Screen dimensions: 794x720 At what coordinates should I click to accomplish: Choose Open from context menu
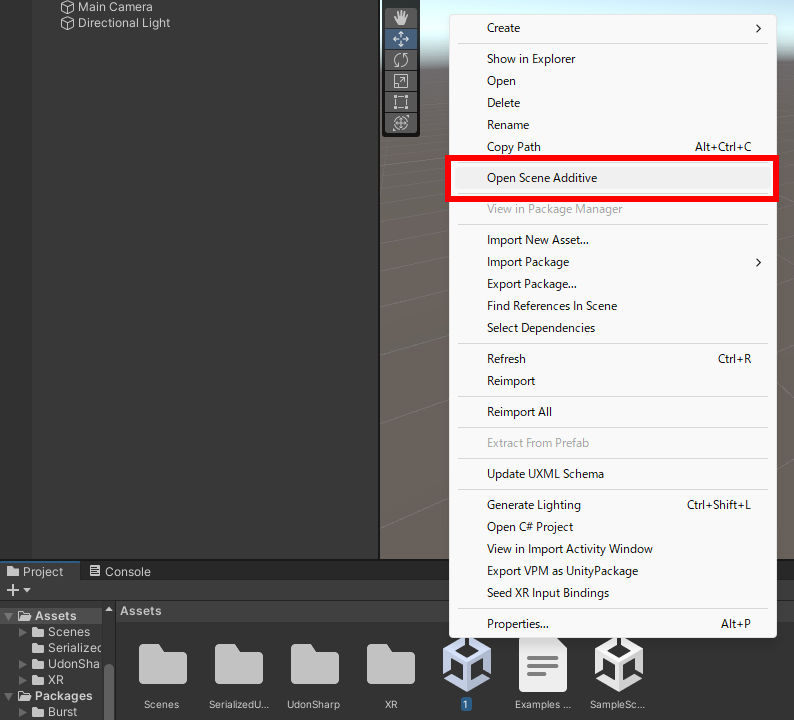613,81
